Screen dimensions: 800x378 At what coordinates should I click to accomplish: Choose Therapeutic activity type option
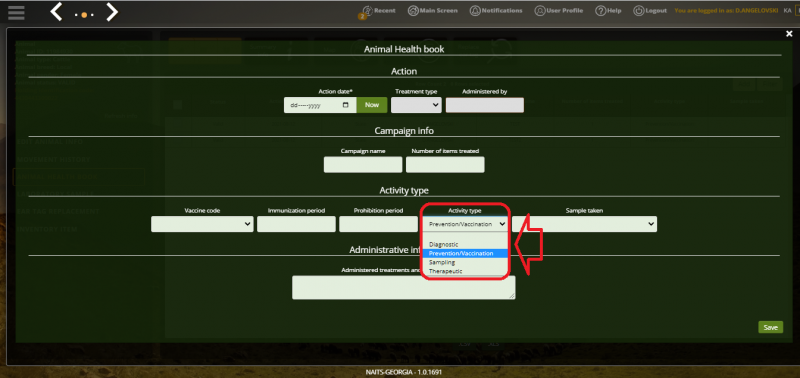pyautogui.click(x=465, y=271)
